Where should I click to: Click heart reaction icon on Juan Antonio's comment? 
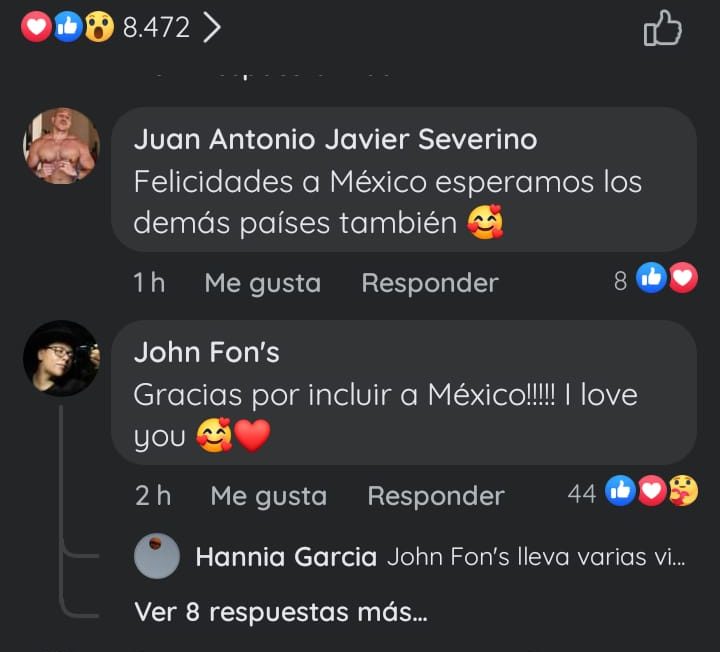(x=683, y=278)
